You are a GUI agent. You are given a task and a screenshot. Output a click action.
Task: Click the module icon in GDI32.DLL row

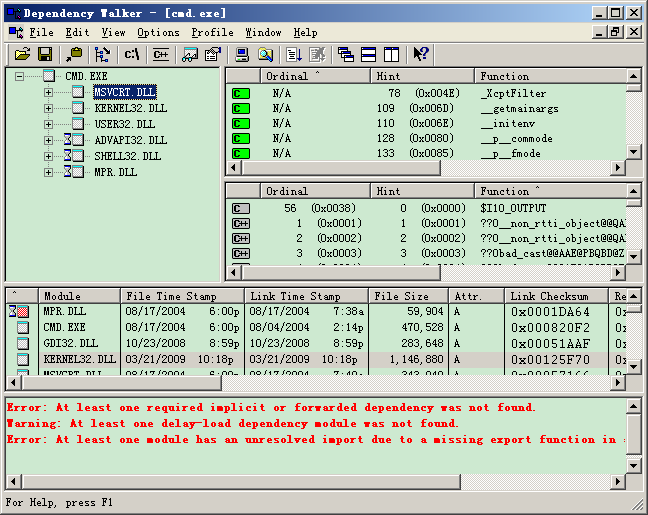[23, 343]
